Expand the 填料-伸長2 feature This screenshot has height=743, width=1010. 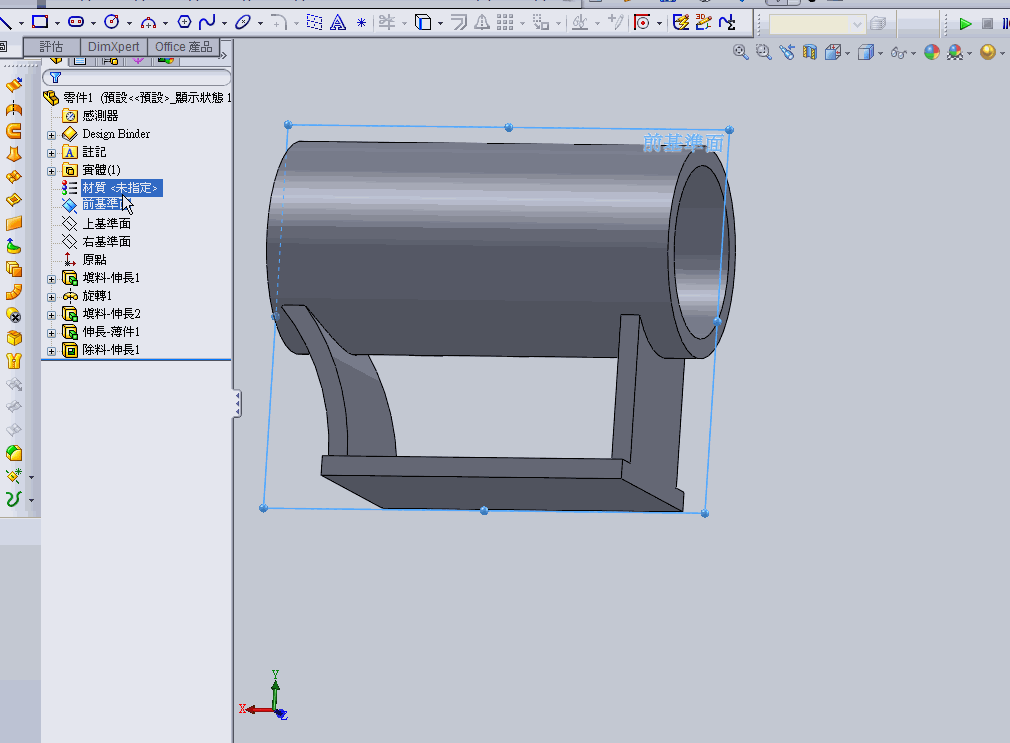pos(52,315)
